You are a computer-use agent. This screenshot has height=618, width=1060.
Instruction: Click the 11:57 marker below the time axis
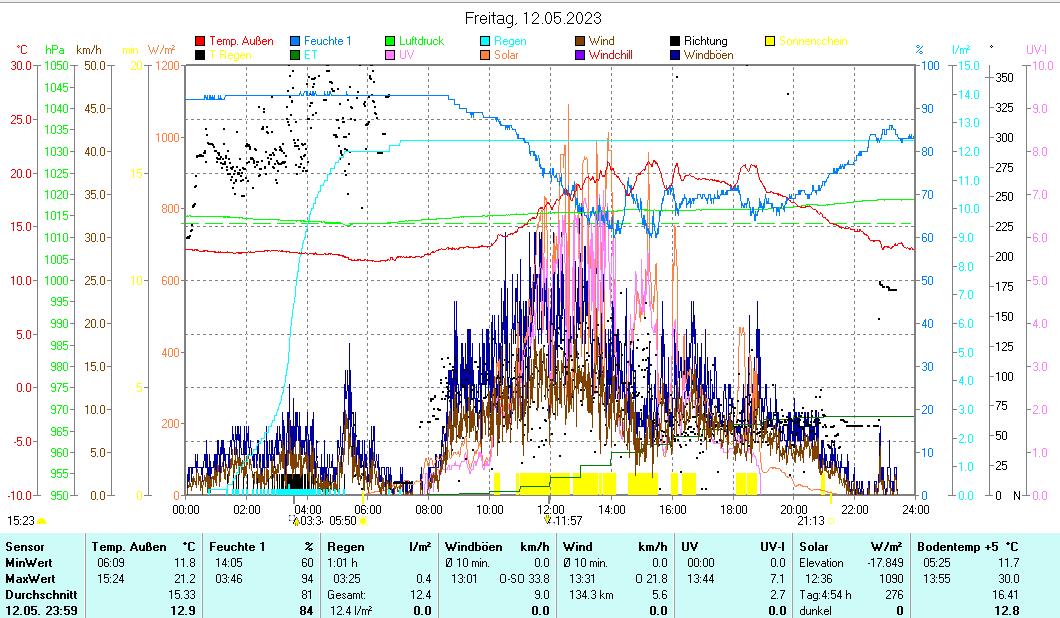tap(569, 520)
